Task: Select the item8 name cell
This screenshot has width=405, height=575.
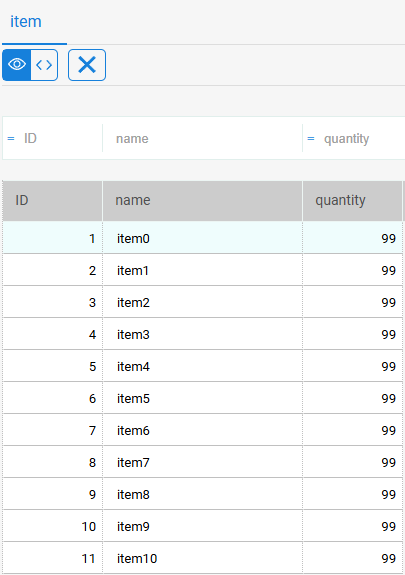Action: point(202,494)
